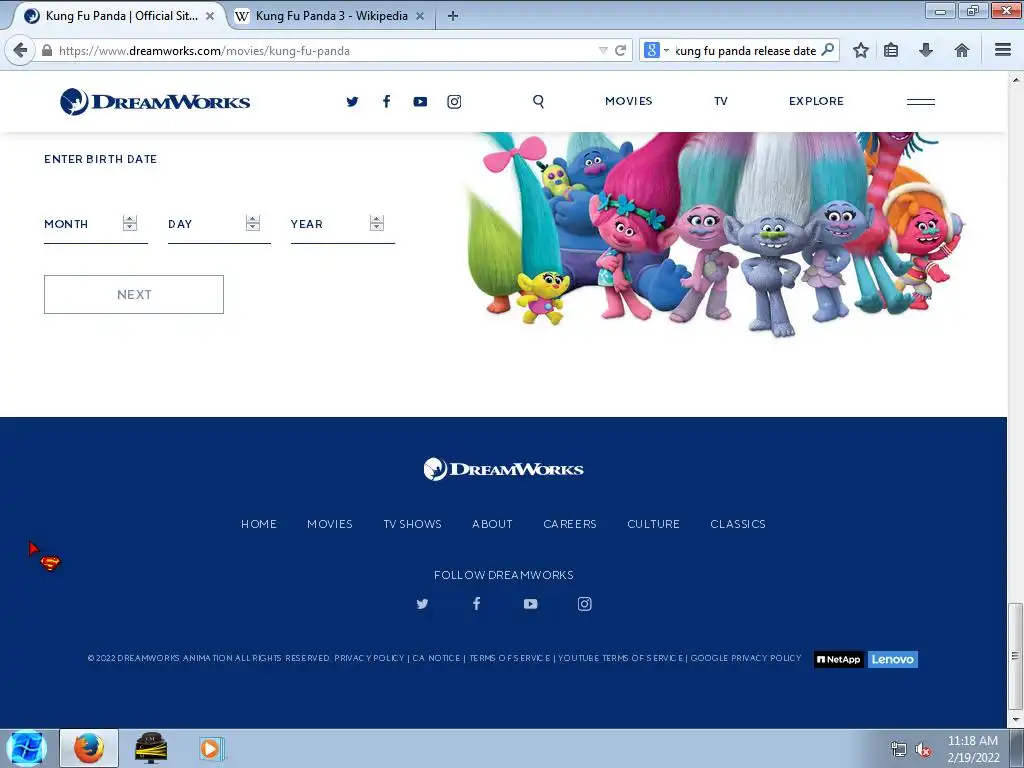Click the scrollbar down arrow
Image resolution: width=1024 pixels, height=768 pixels.
click(x=1015, y=720)
